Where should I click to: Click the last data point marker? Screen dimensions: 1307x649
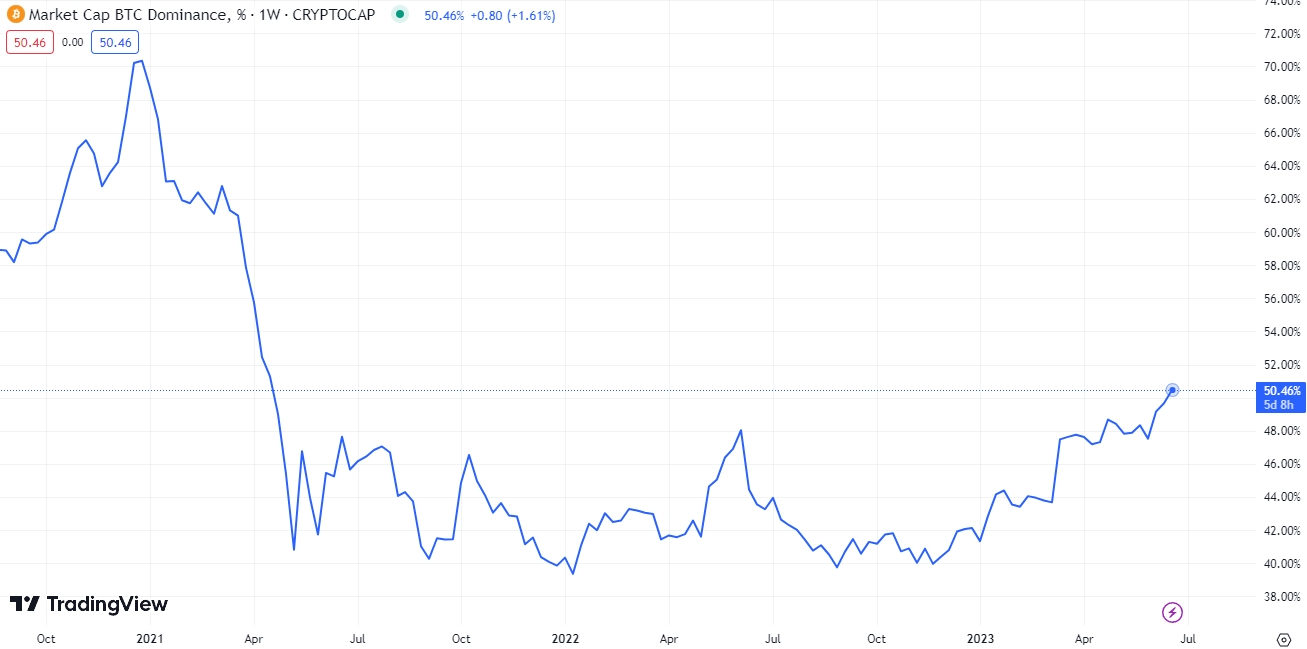[1173, 390]
